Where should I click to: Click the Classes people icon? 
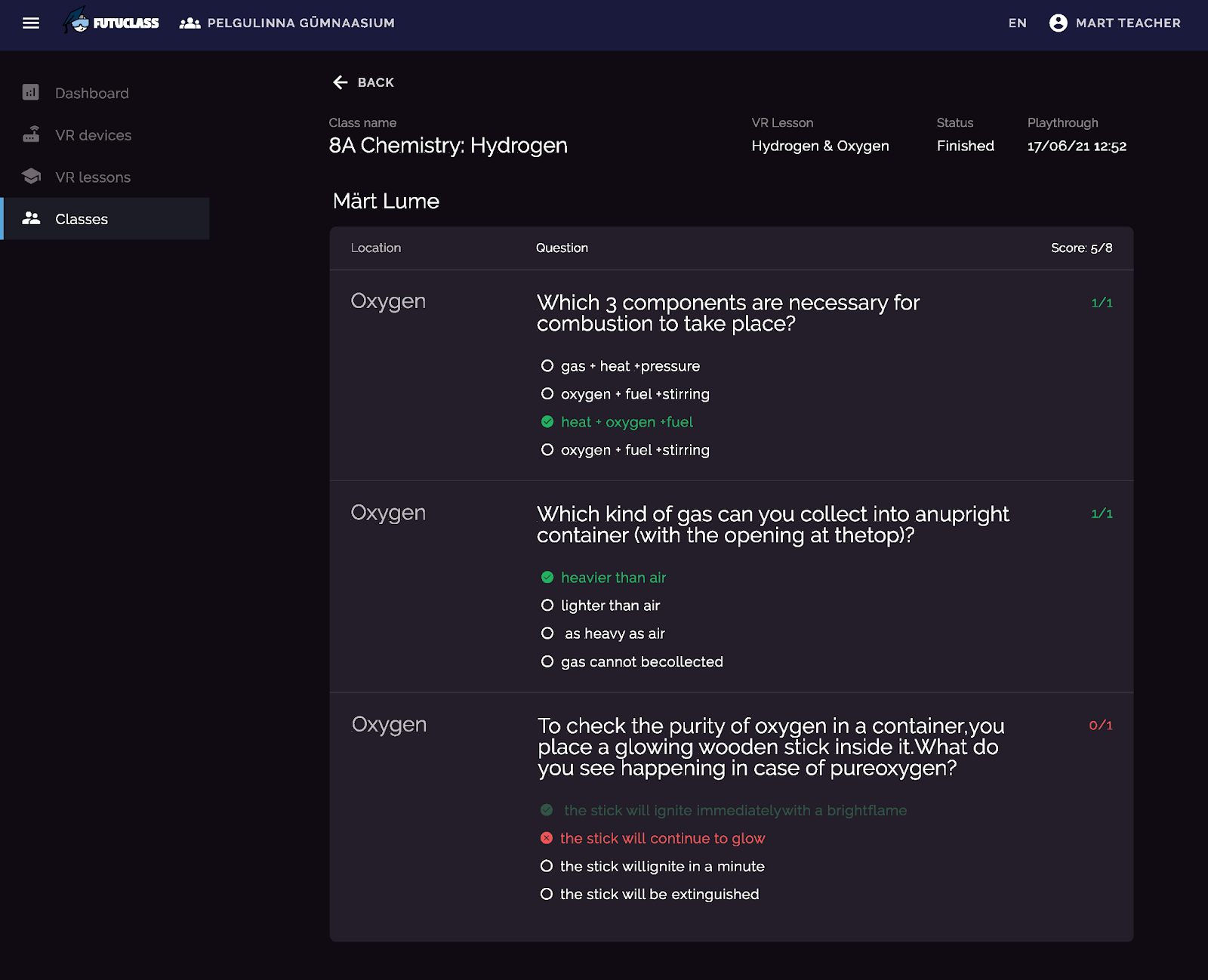click(x=31, y=218)
